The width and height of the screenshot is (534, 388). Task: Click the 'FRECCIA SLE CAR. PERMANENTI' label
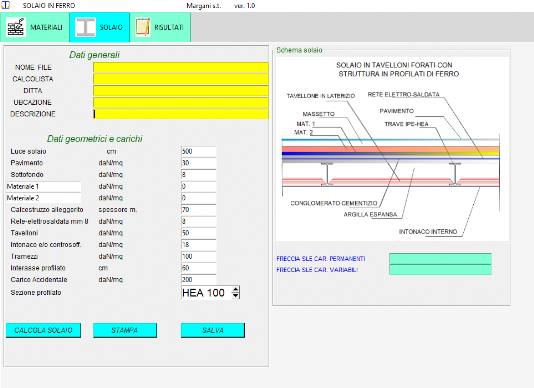pyautogui.click(x=321, y=259)
